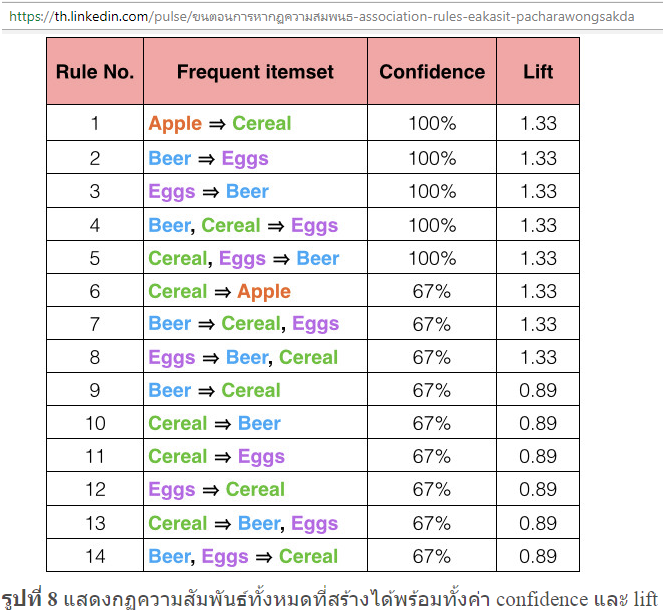
Task: Click the rule number 9 cell
Action: [x=95, y=390]
